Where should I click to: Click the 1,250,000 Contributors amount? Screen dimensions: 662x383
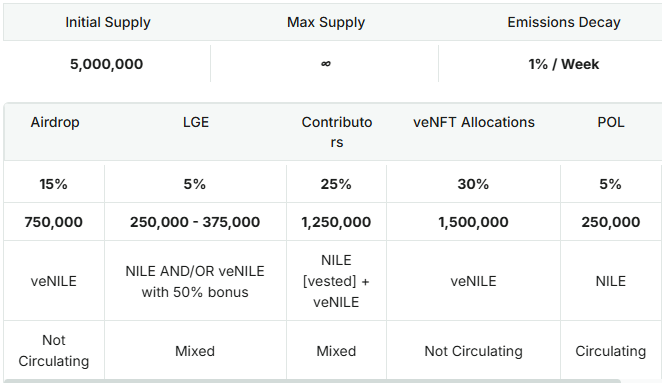(336, 222)
